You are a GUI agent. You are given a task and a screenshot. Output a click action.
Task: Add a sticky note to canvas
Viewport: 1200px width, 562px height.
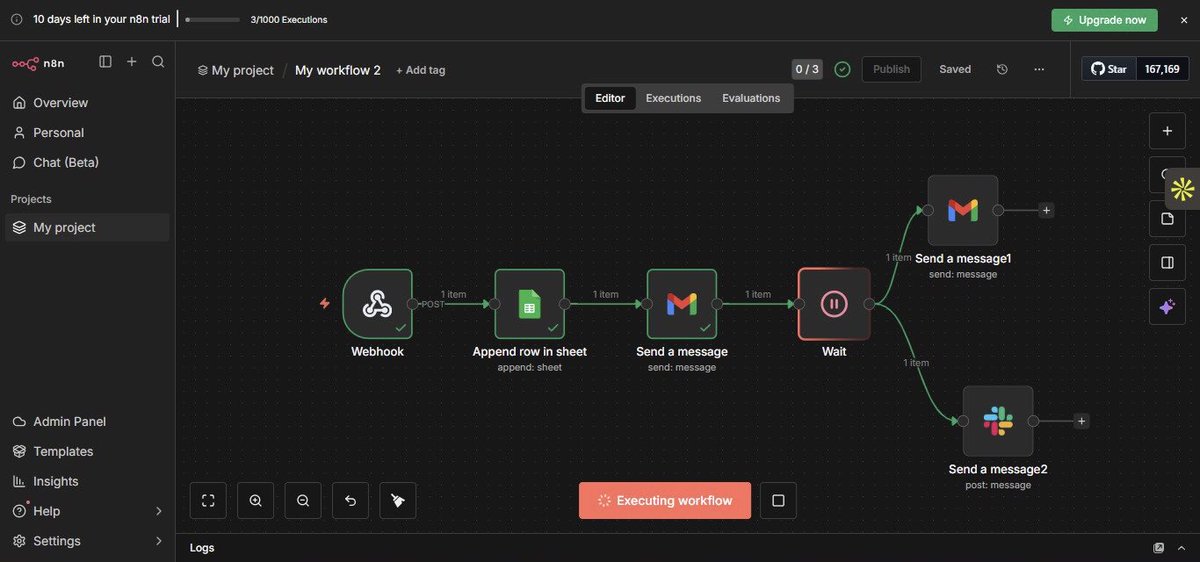point(1167,219)
